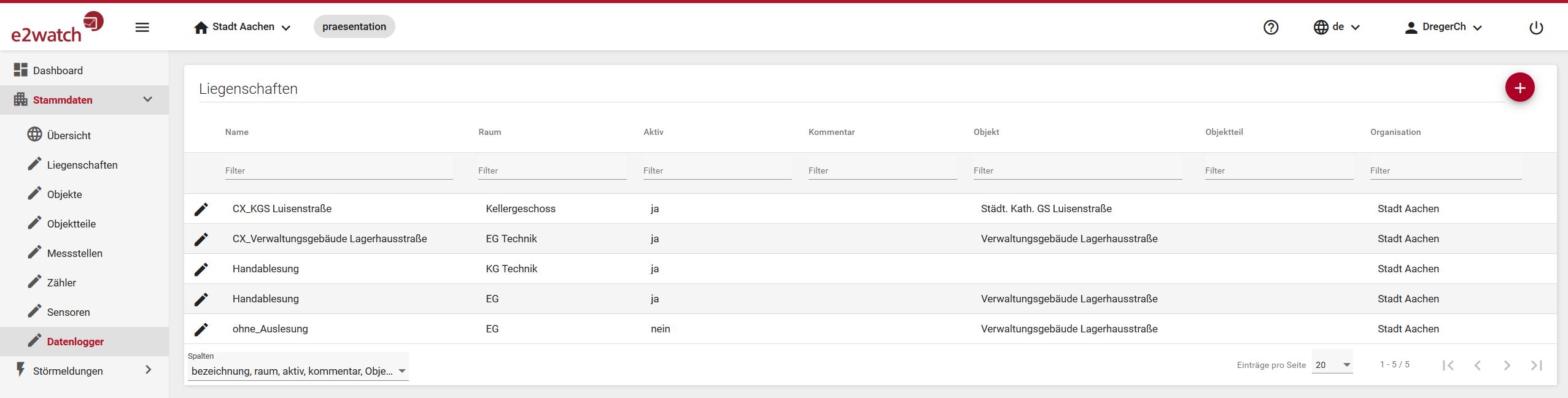Open the Stadt Aachen organisation dropdown
Viewport: 1568px width, 398px height.
coord(243,27)
